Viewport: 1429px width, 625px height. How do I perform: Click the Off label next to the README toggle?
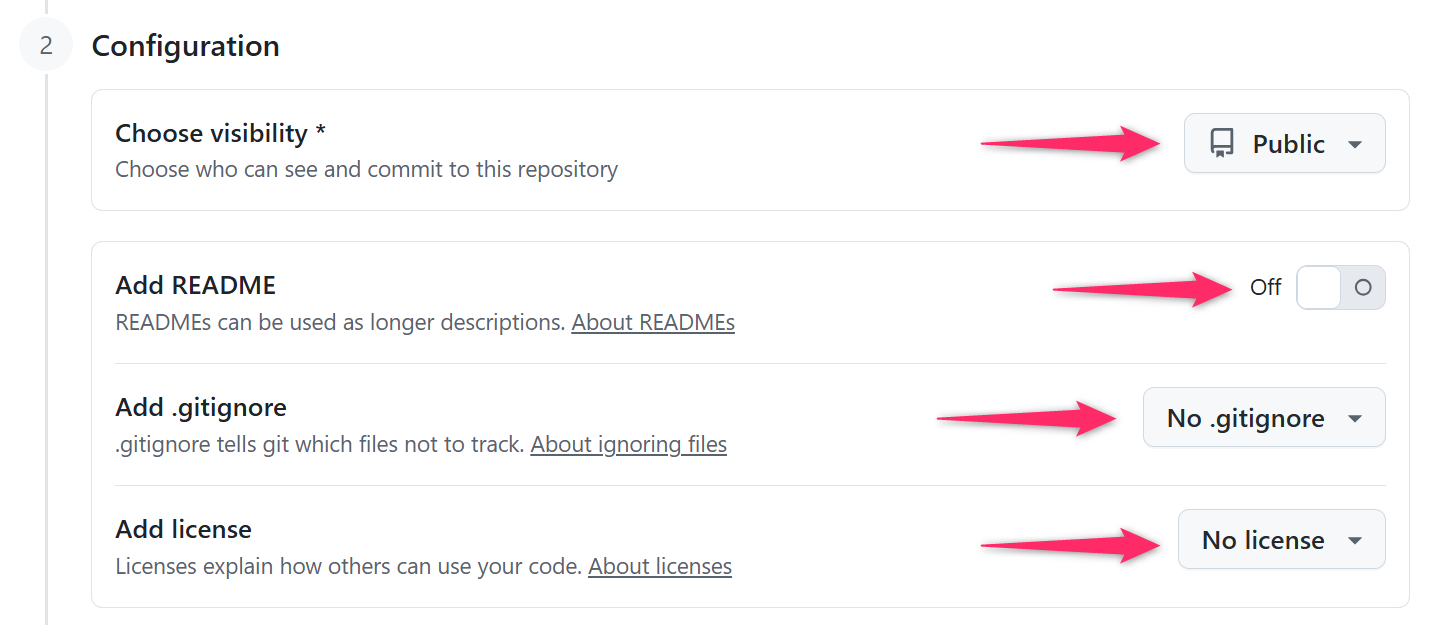pos(1265,288)
